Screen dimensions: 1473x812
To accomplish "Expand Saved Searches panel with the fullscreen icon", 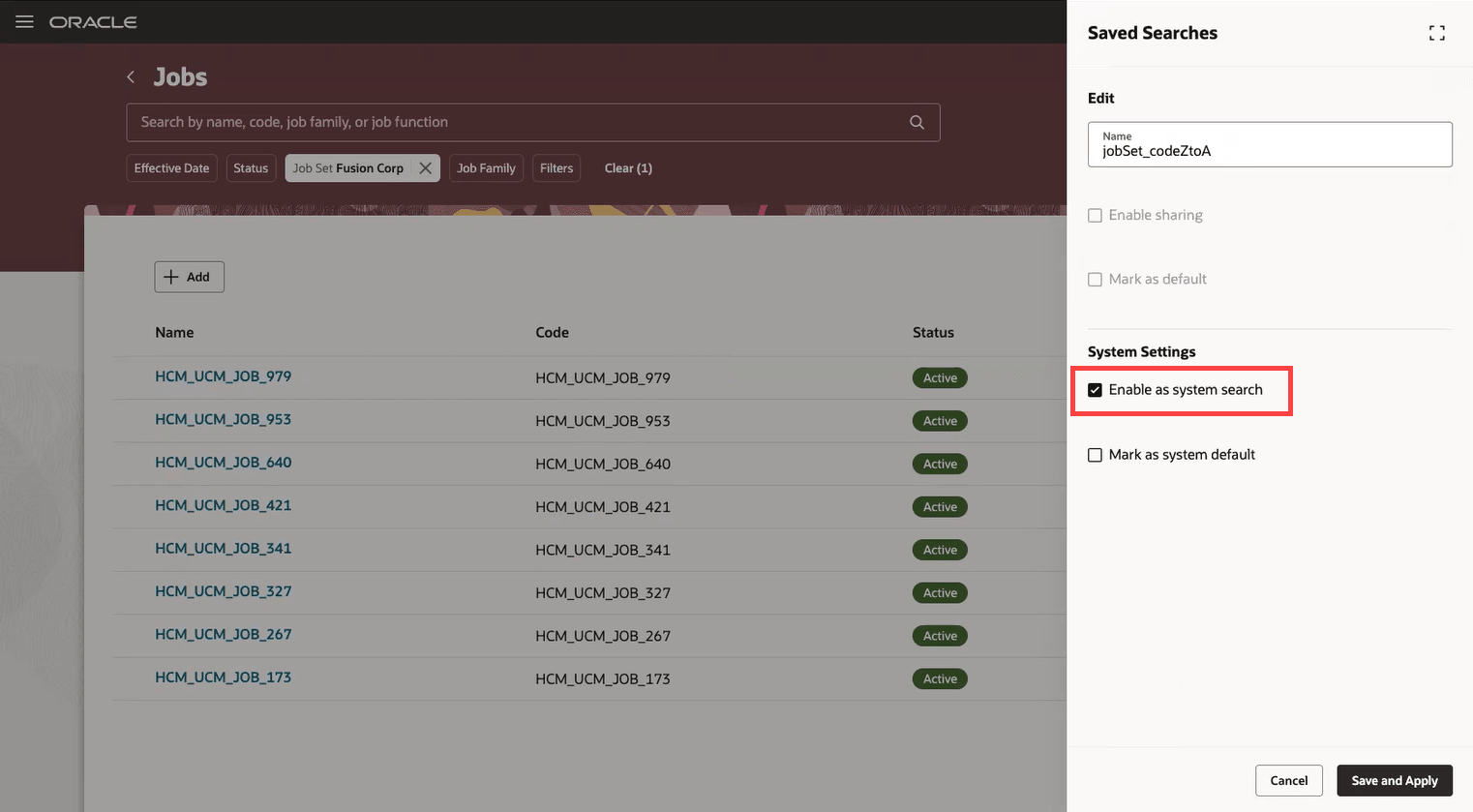I will pyautogui.click(x=1437, y=32).
